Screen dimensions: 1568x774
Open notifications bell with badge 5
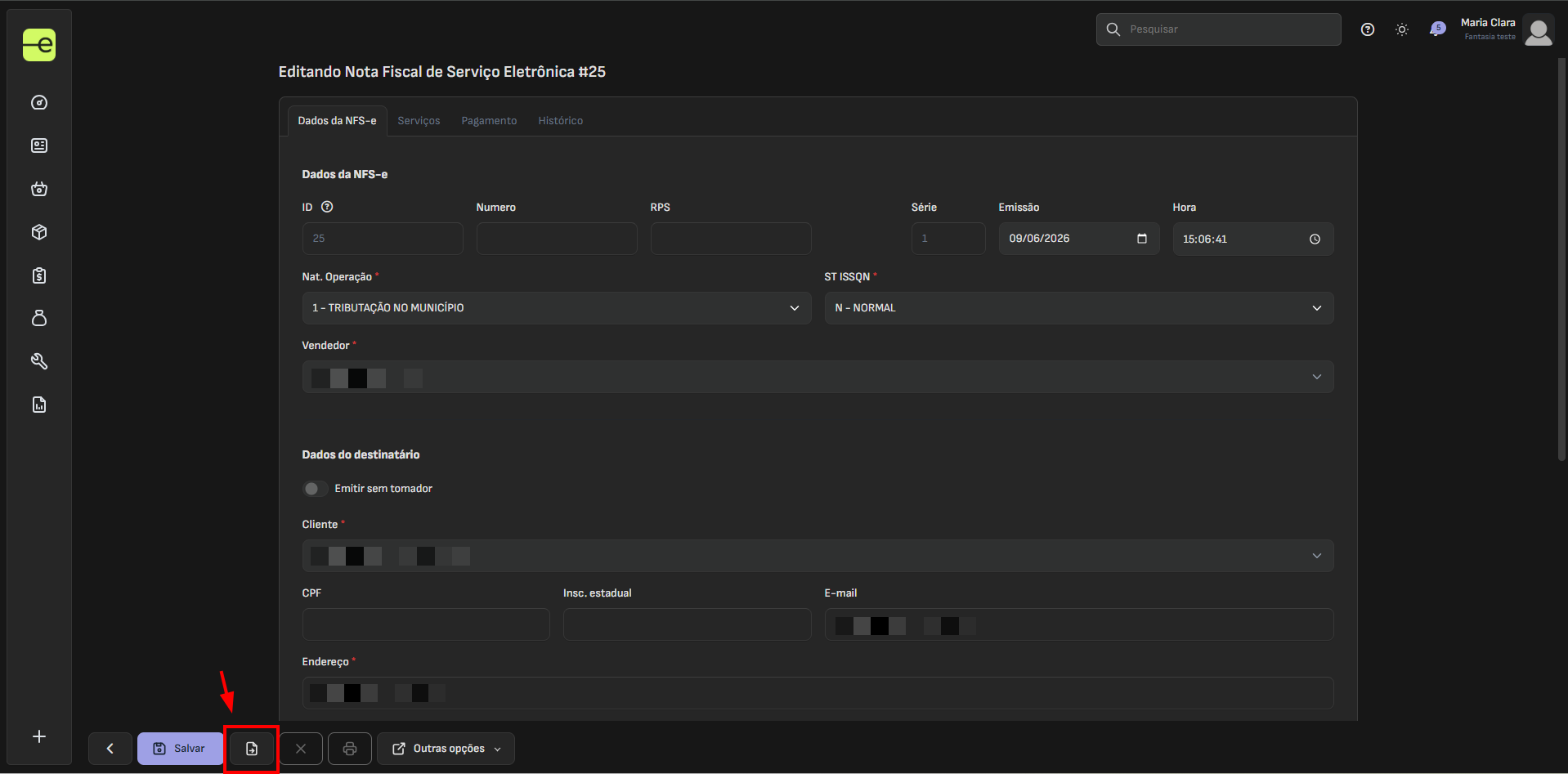click(1436, 29)
